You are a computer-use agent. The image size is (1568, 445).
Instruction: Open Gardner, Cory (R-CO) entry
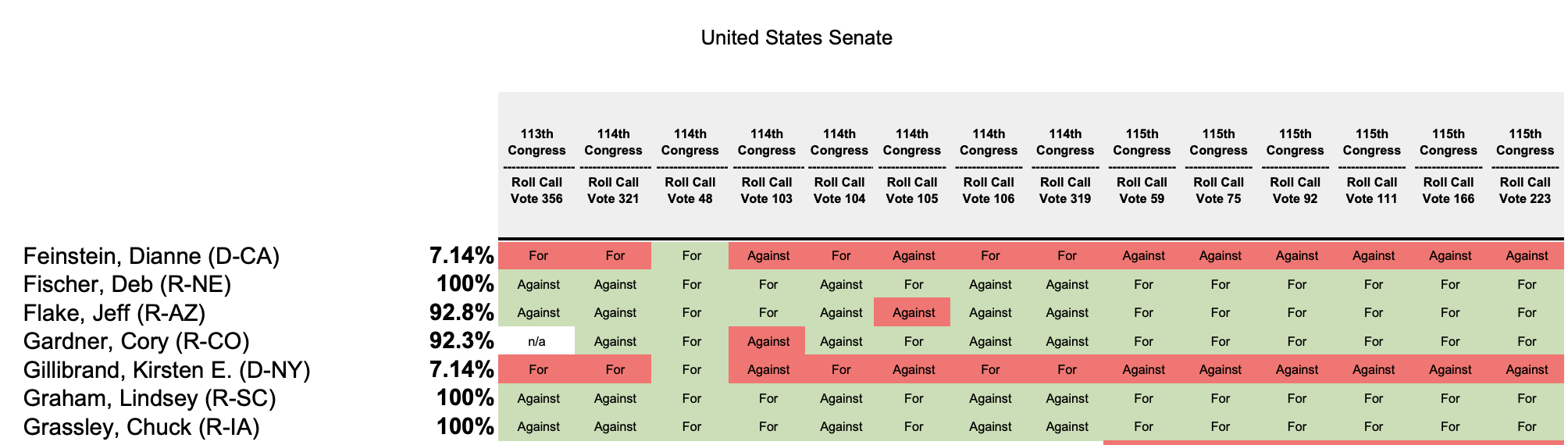137,341
